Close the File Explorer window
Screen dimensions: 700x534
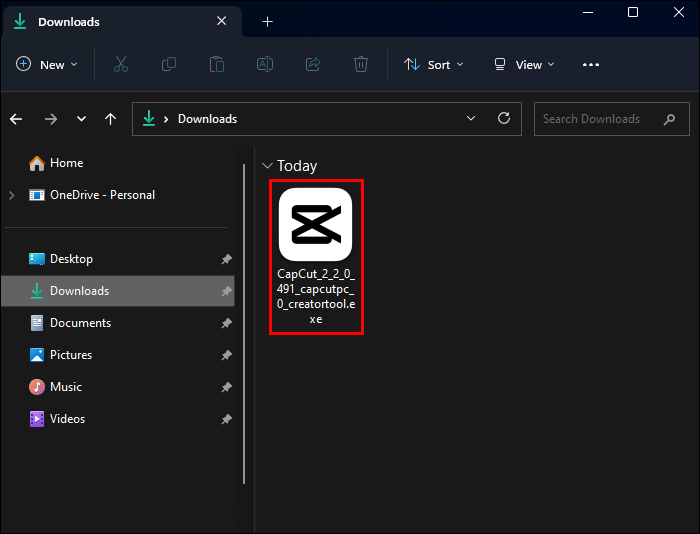(679, 13)
